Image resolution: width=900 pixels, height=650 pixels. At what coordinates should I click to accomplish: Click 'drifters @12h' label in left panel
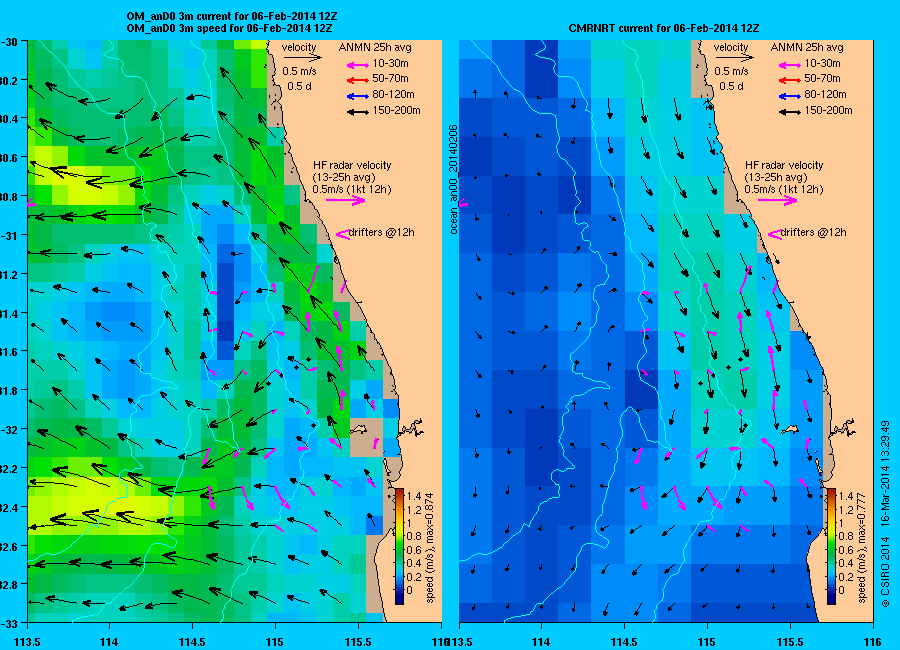382,233
